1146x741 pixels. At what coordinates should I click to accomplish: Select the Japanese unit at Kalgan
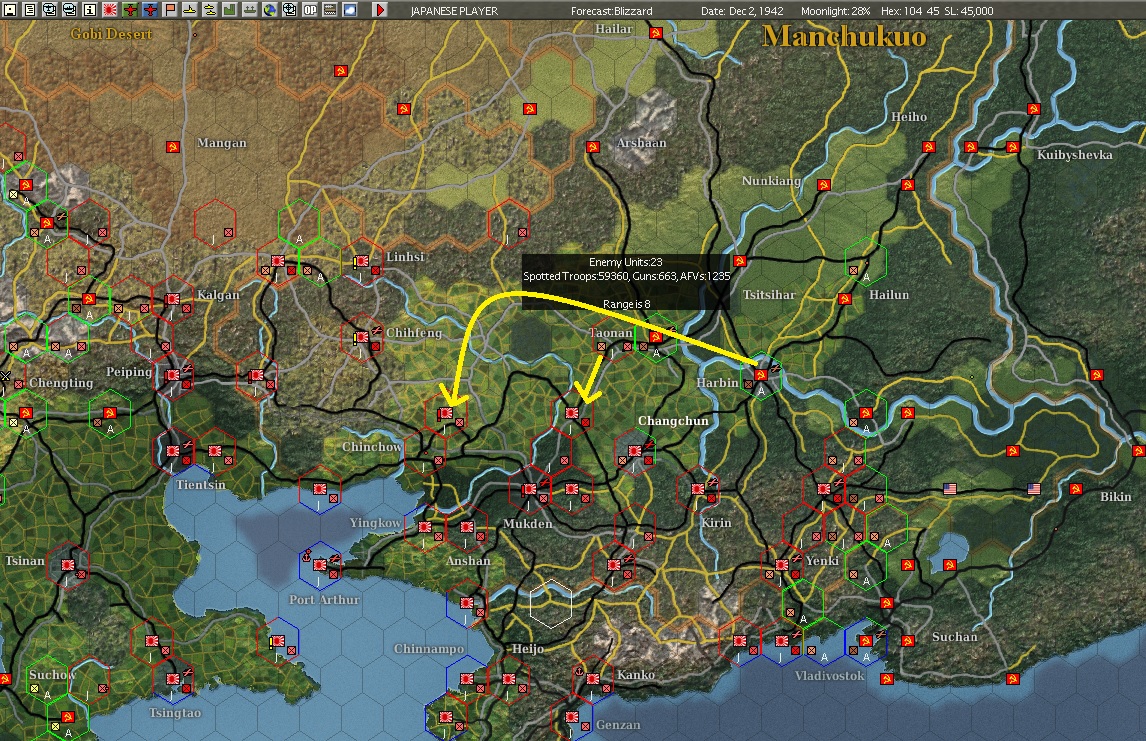pos(172,299)
